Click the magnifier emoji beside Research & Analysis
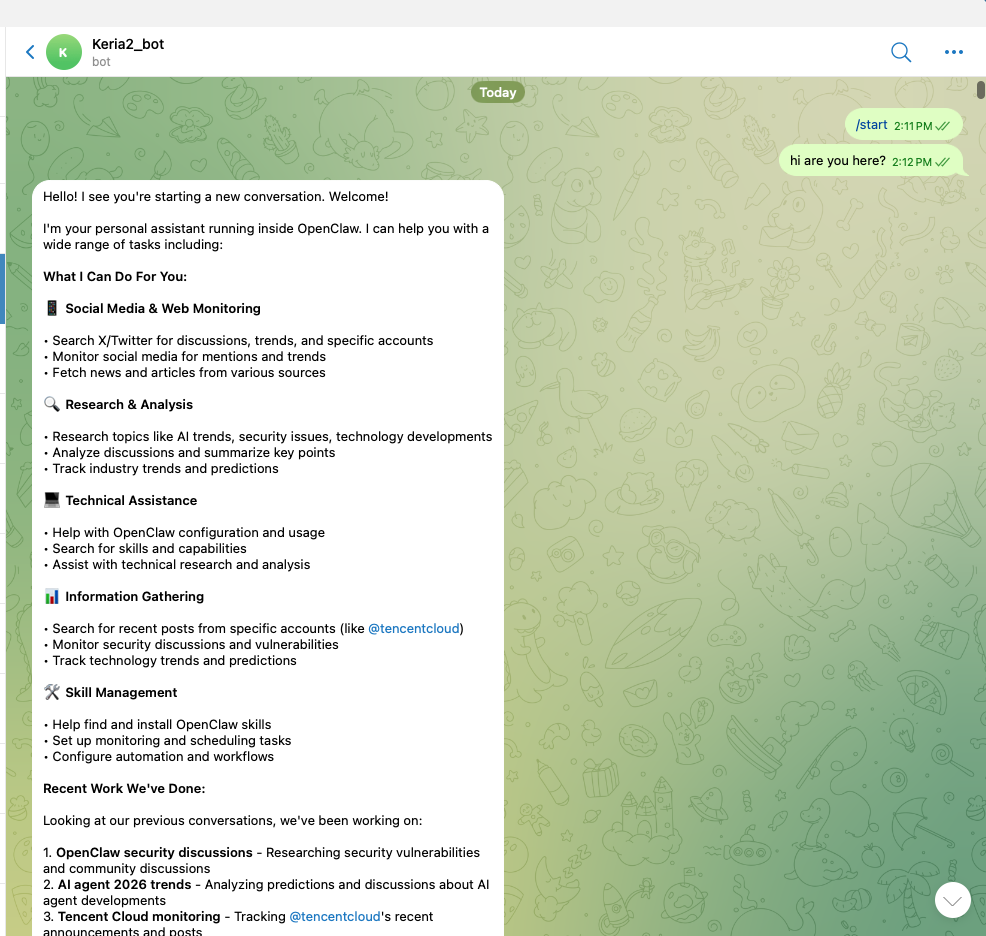The width and height of the screenshot is (986, 936). (52, 404)
